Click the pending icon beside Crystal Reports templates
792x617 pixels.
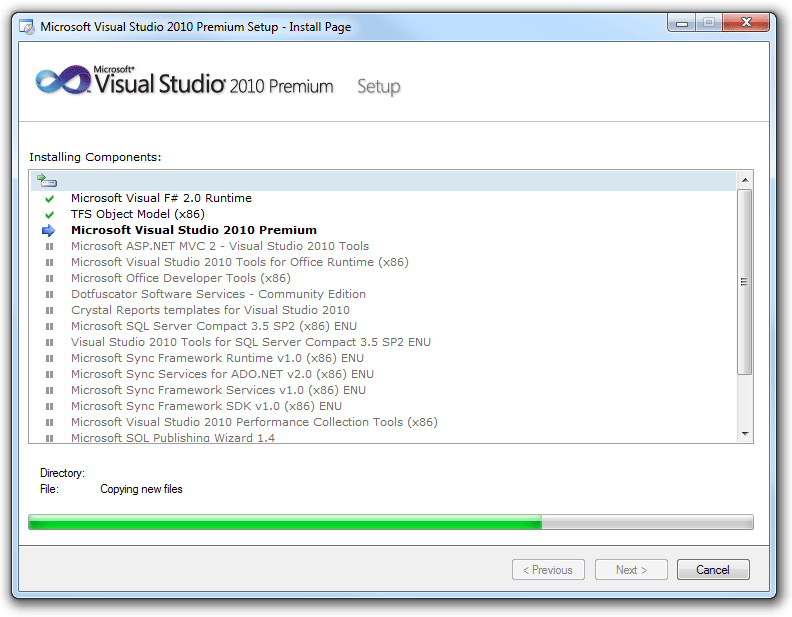click(50, 311)
